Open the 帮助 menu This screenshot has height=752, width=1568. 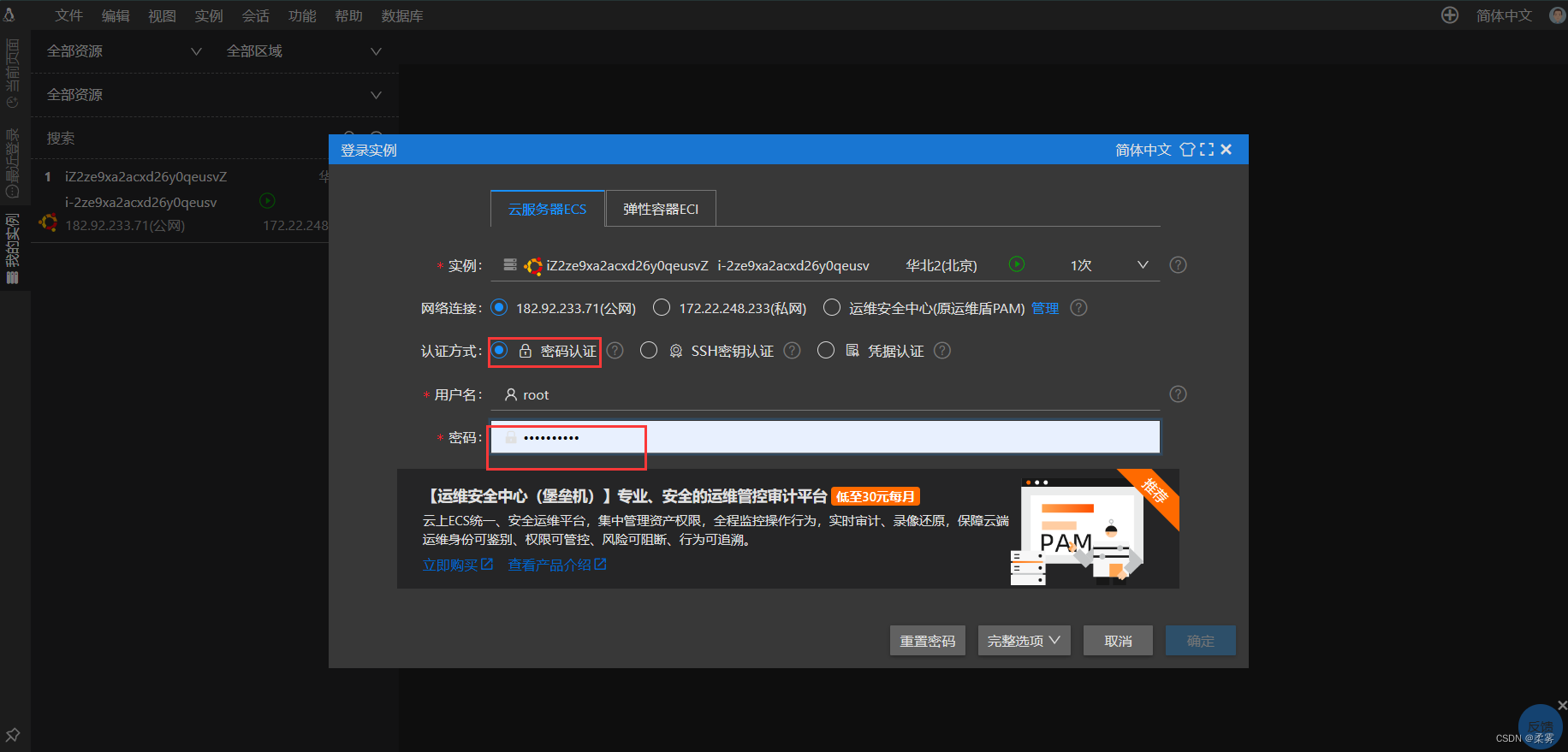(x=348, y=15)
